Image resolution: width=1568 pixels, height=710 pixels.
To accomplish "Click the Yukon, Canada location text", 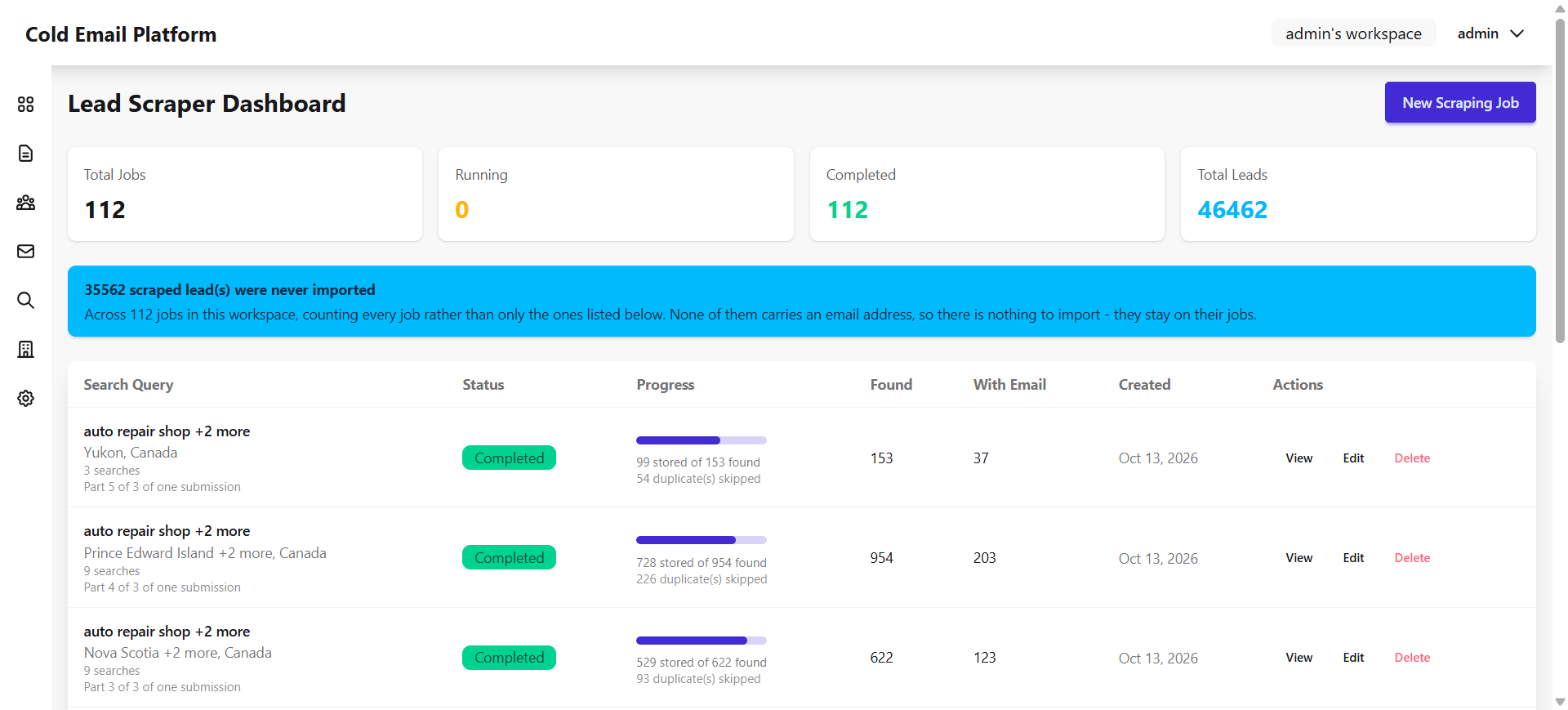I will (131, 453).
